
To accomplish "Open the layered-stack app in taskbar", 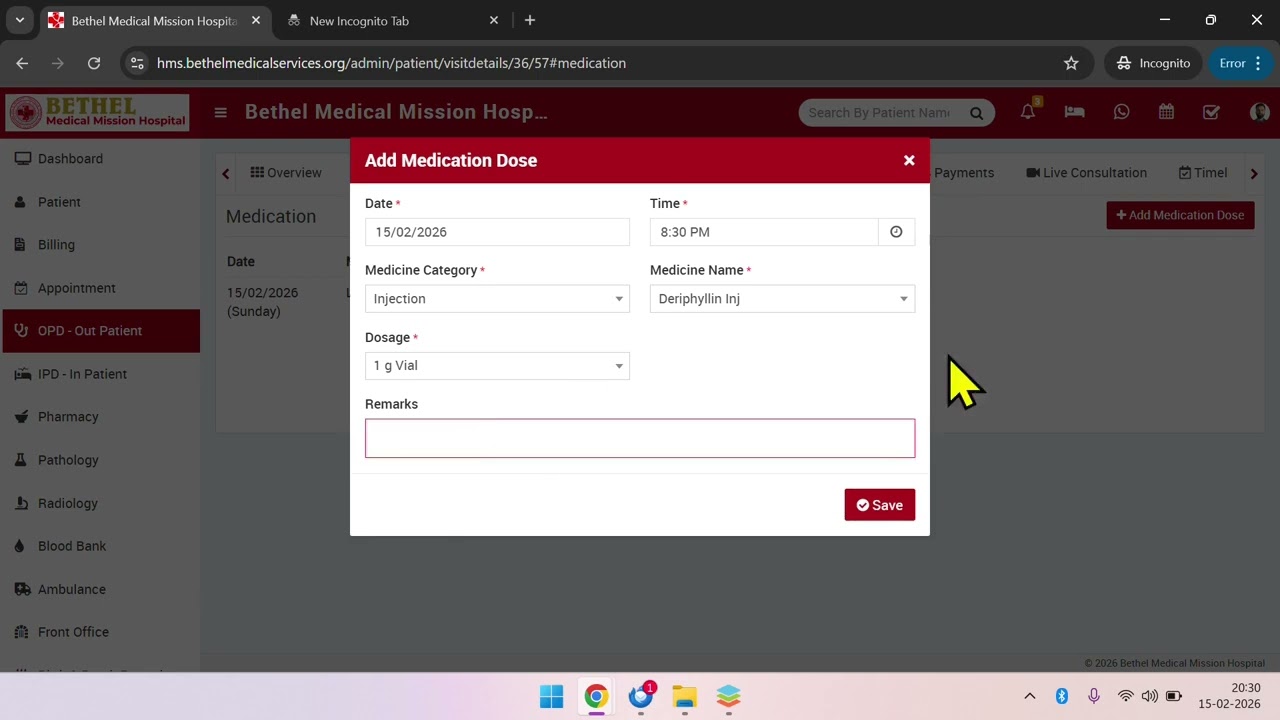I will click(x=728, y=697).
